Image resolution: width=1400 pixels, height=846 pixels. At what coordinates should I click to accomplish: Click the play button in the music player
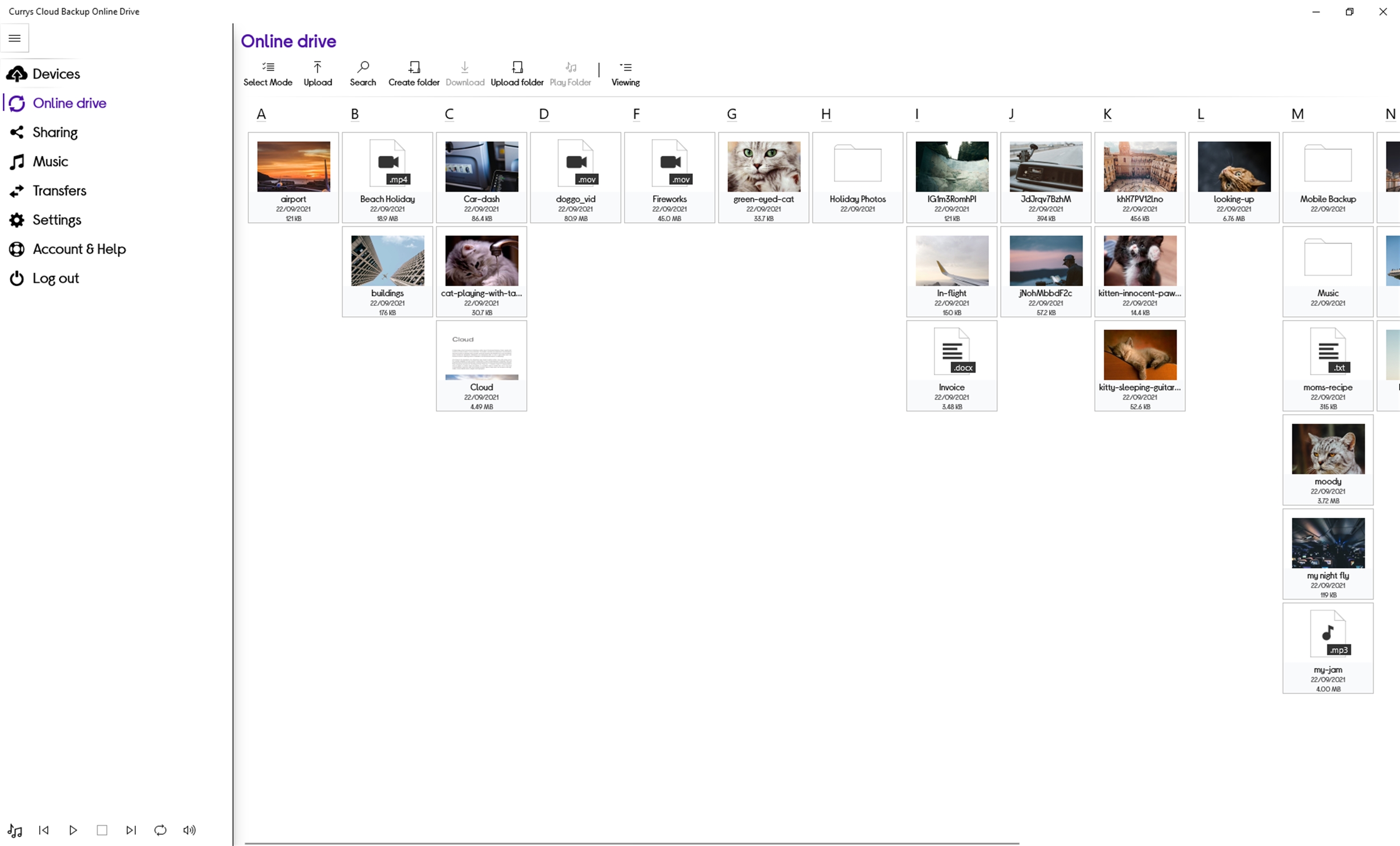(73, 830)
